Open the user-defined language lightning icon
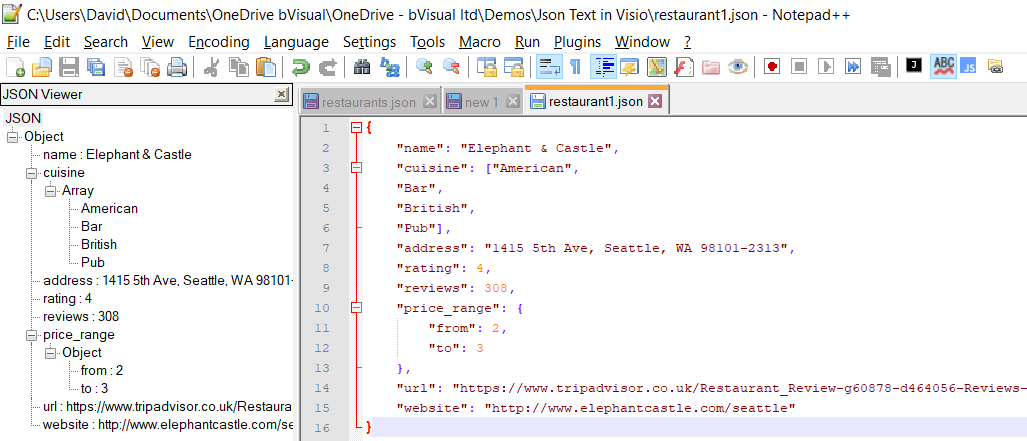Screen dimensions: 1027x441 [629, 67]
